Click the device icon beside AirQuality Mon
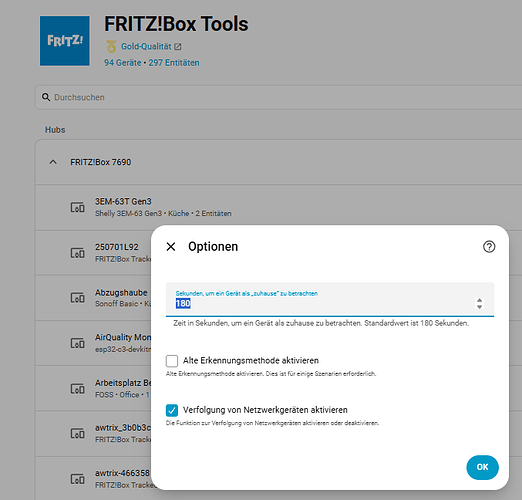Screen dimensions: 522x500 (77, 343)
